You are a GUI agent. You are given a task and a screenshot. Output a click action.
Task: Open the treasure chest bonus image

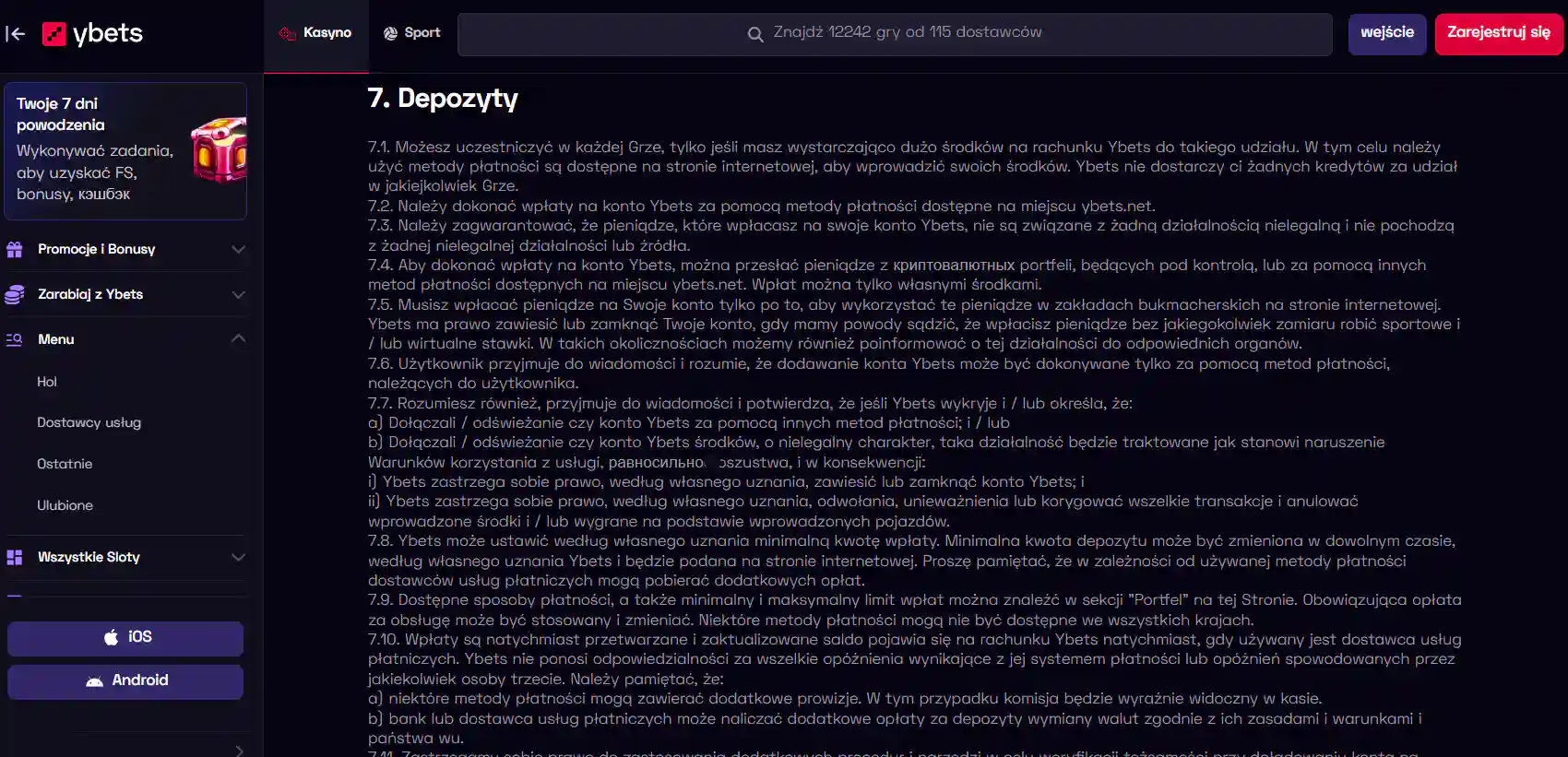pyautogui.click(x=220, y=149)
